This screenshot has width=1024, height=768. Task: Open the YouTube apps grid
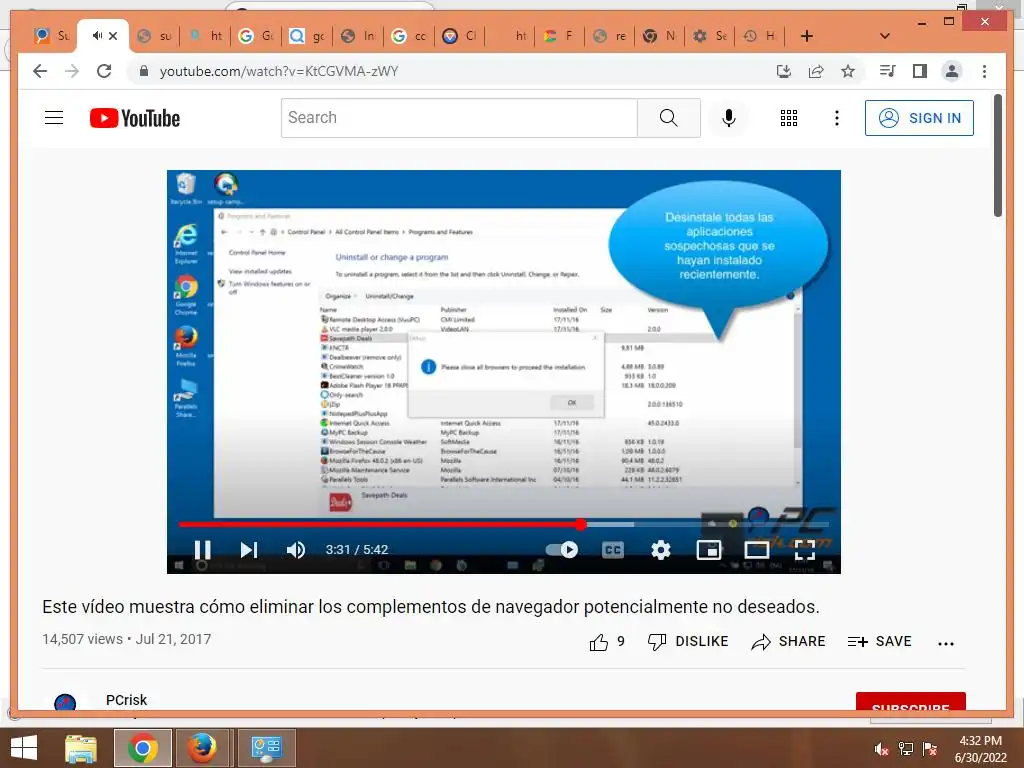click(789, 118)
